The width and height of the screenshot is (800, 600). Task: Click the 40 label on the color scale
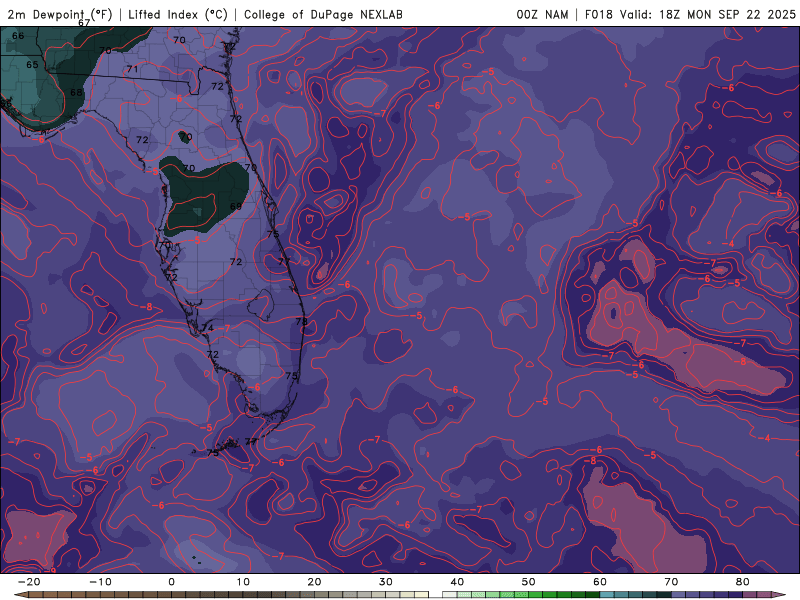point(457,582)
